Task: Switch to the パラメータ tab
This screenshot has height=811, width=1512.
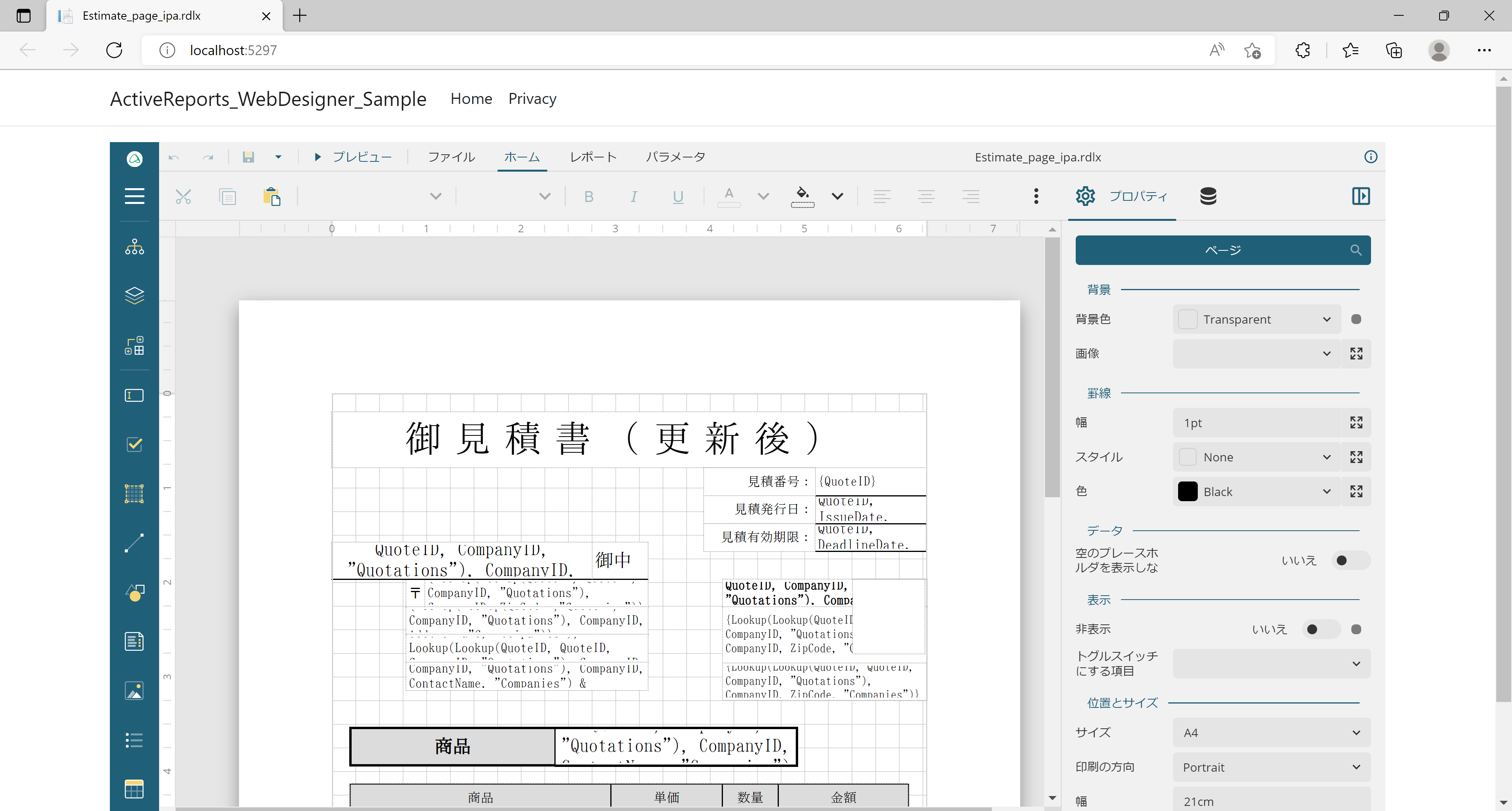Action: tap(675, 157)
